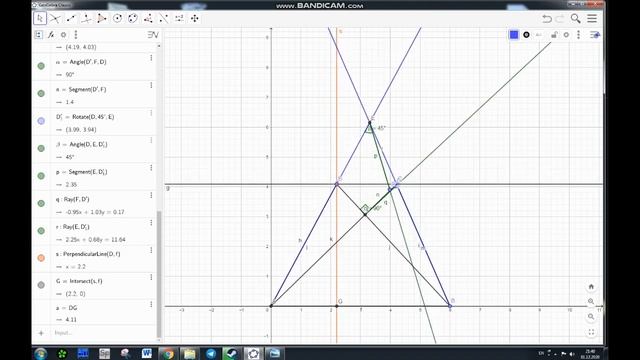Select the Move tool
Image resolution: width=640 pixels, height=360 pixels.
[40, 18]
